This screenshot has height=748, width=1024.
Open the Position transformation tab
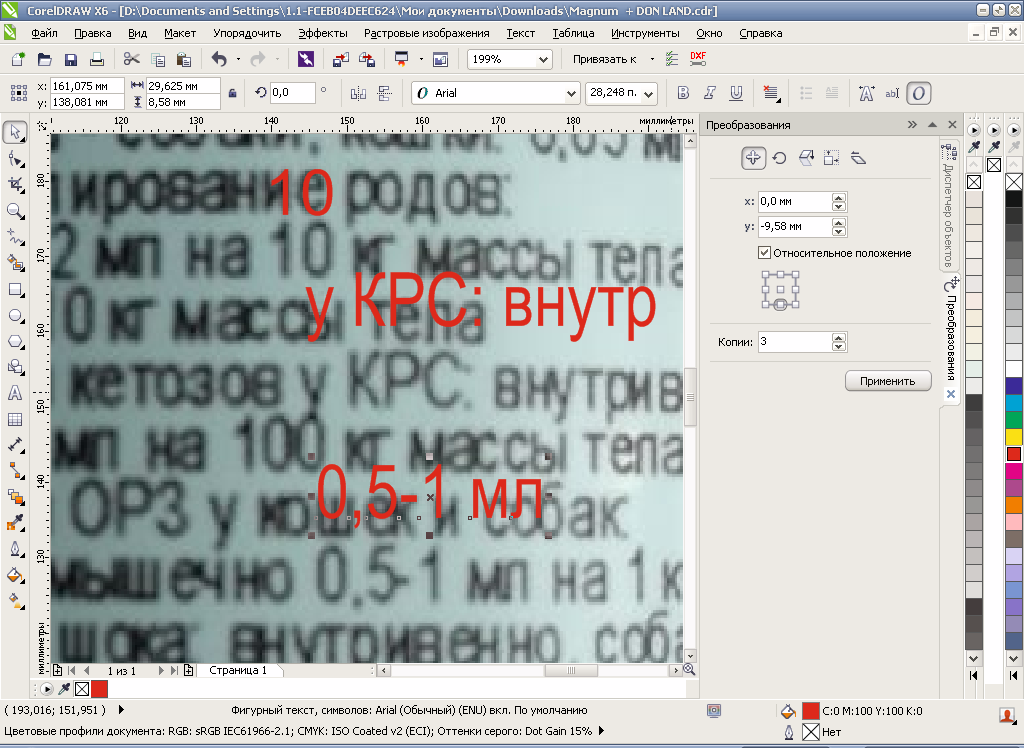(753, 158)
